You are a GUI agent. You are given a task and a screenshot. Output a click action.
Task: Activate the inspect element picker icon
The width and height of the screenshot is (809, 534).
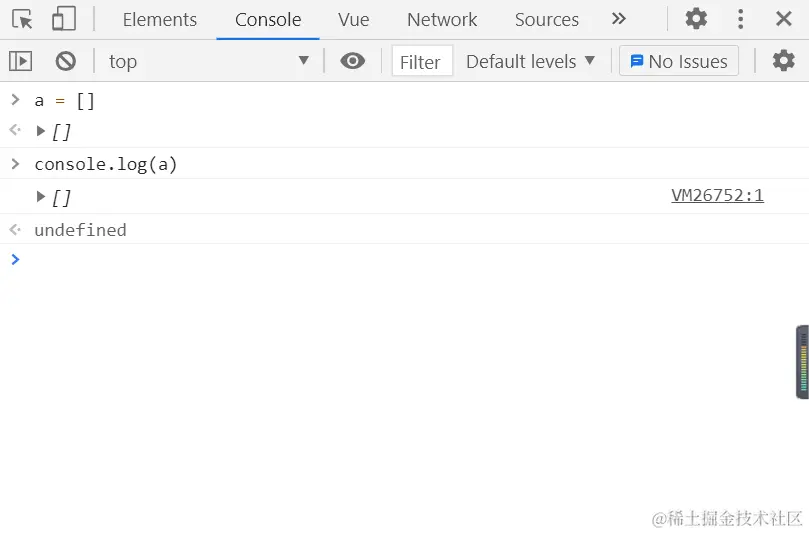(22, 19)
